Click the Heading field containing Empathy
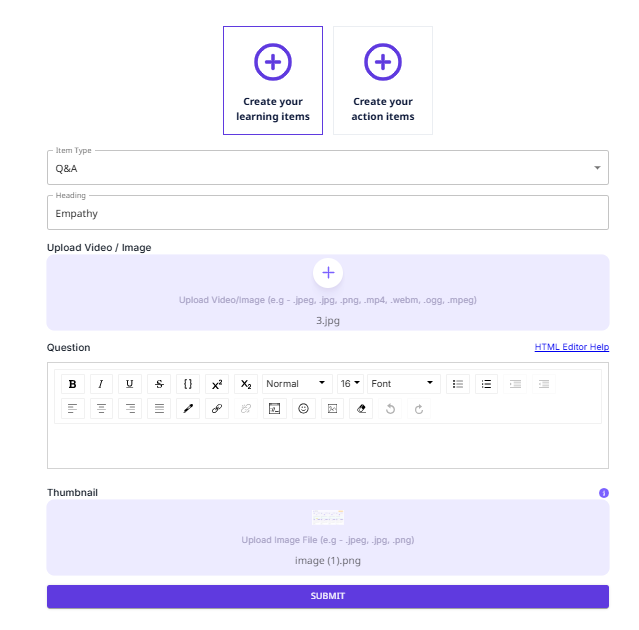The height and width of the screenshot is (630, 639). [327, 213]
